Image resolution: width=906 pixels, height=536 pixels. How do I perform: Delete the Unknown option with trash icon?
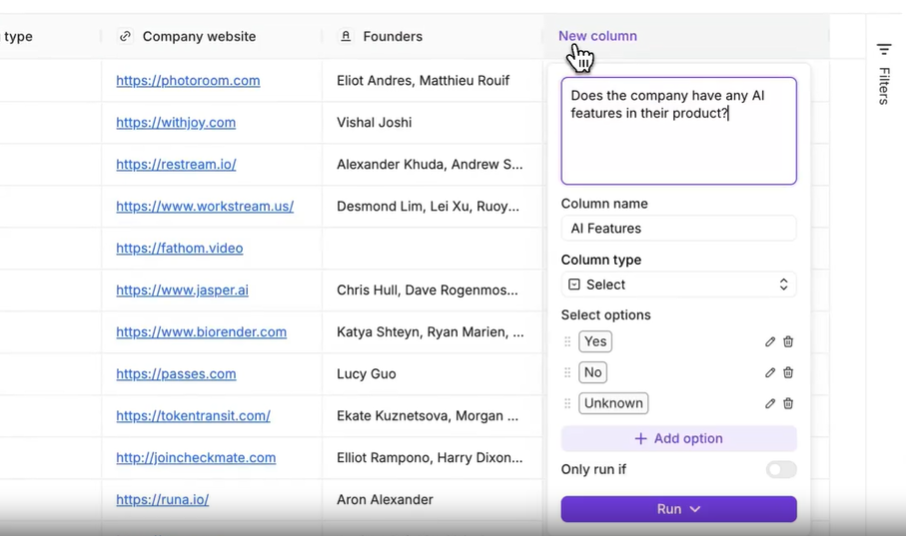pyautogui.click(x=788, y=403)
